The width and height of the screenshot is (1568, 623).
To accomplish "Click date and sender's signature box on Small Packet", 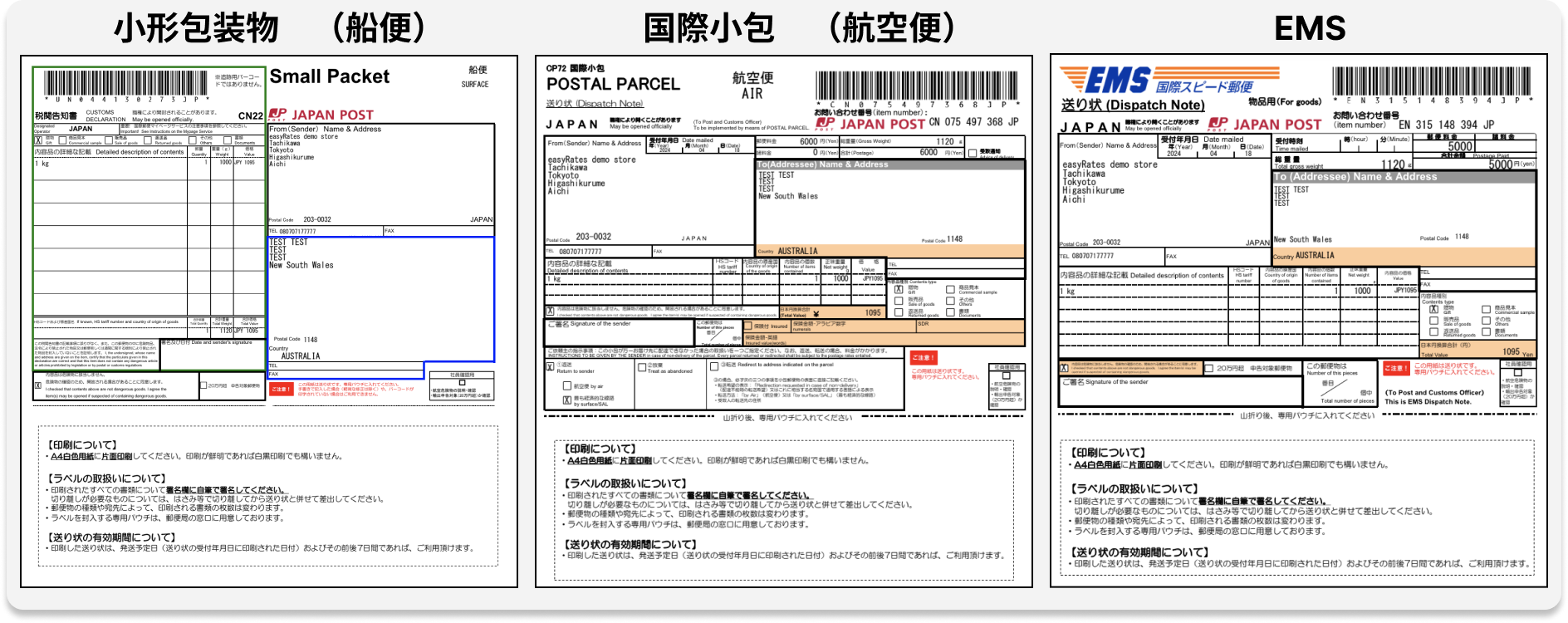I will tap(212, 355).
